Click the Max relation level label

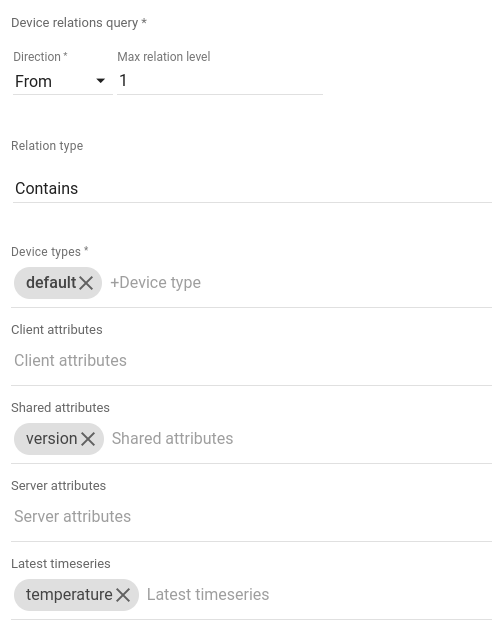click(x=164, y=57)
